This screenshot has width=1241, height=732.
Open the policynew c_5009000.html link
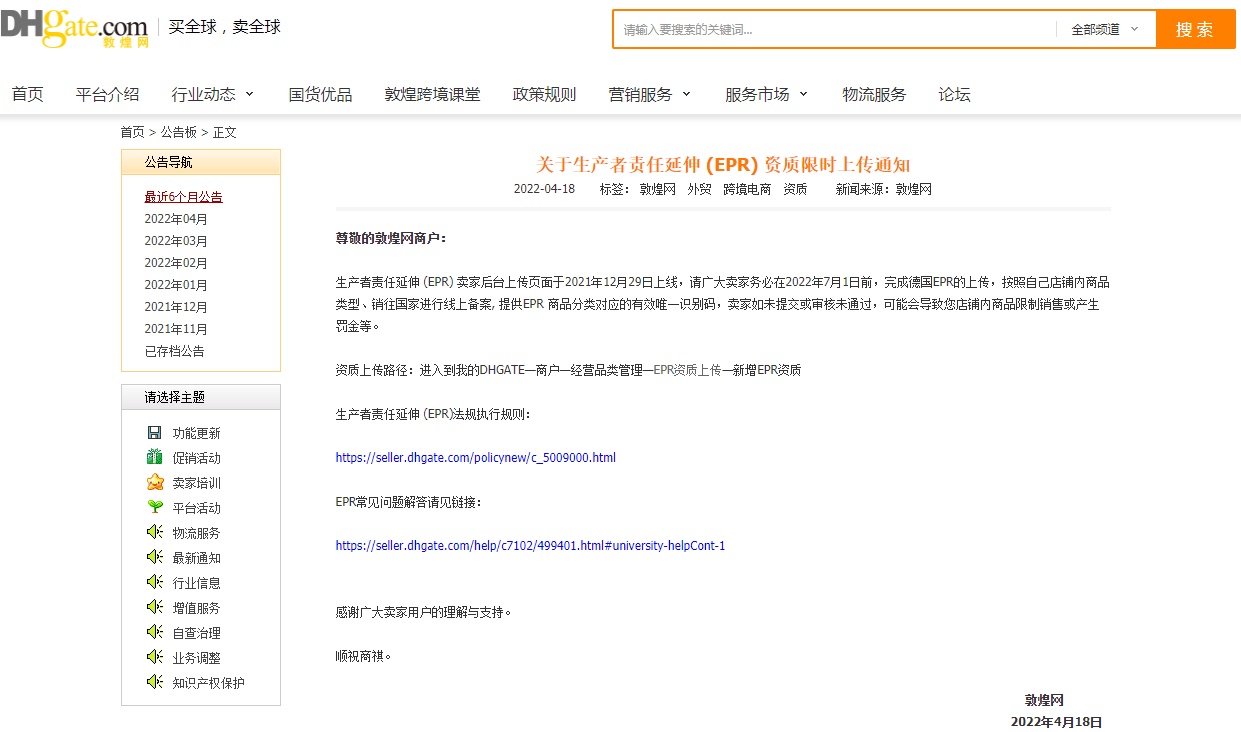(475, 458)
